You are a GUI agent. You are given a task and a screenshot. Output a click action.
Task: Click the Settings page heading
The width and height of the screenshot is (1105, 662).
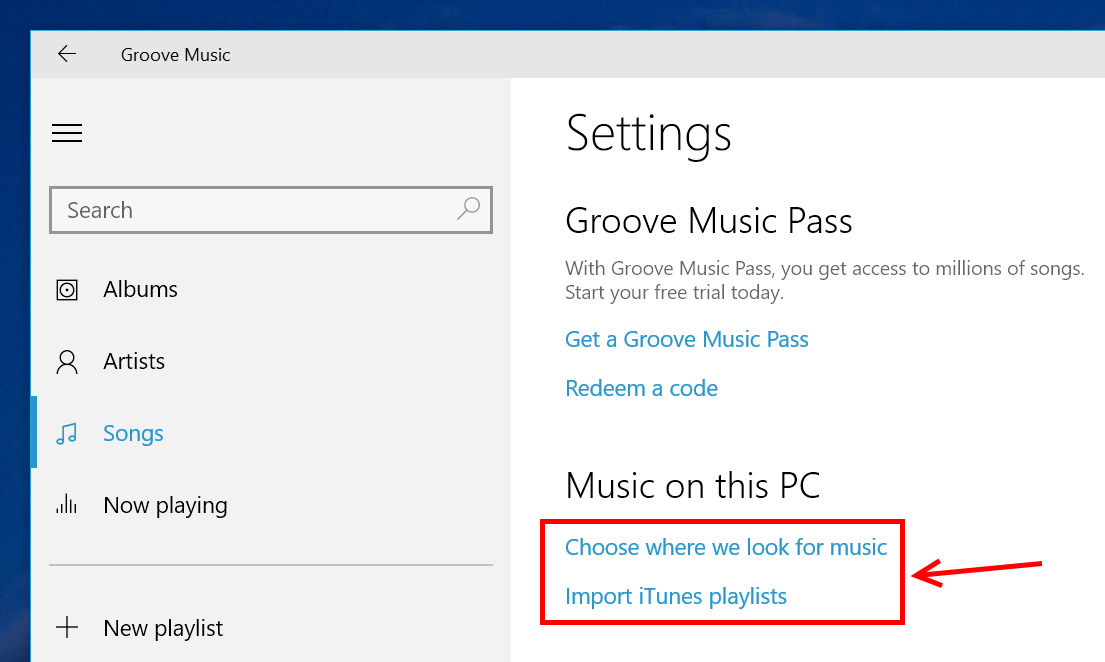[648, 133]
